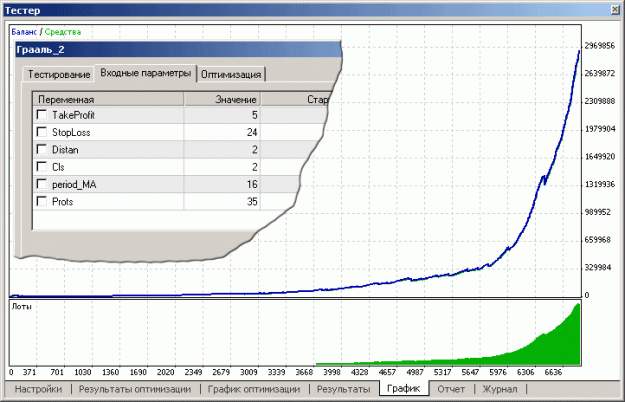Image resolution: width=625 pixels, height=402 pixels.
Task: Click the Prots variable name
Action: [x=62, y=202]
